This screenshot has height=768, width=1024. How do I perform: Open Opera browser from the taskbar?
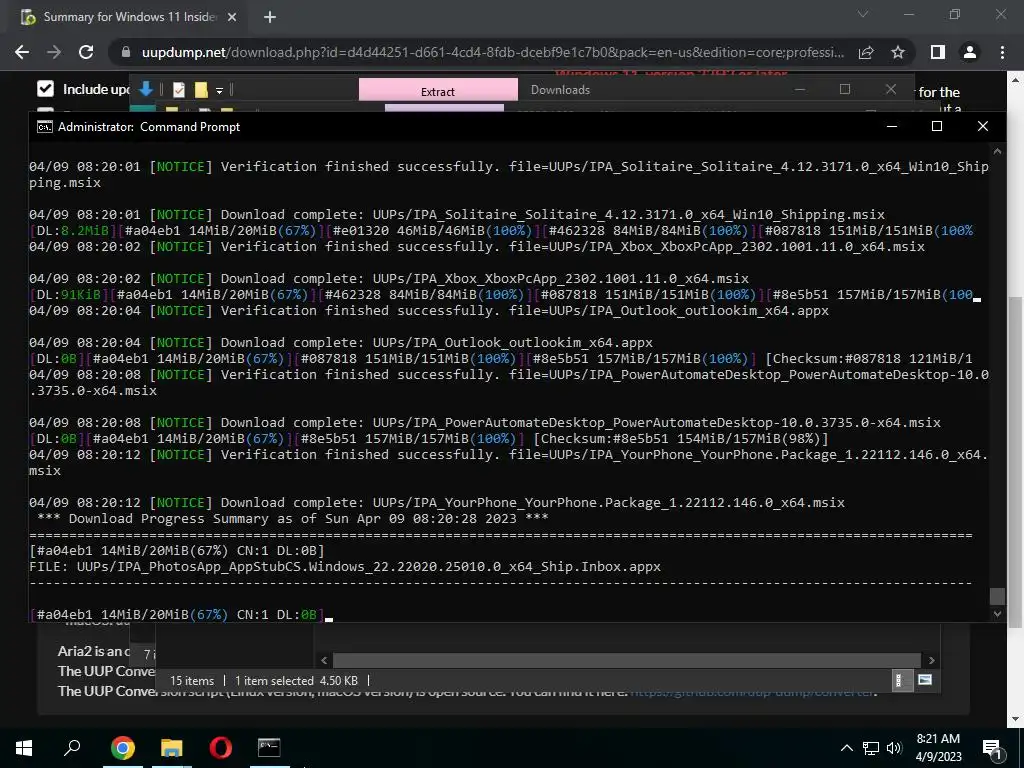(221, 748)
